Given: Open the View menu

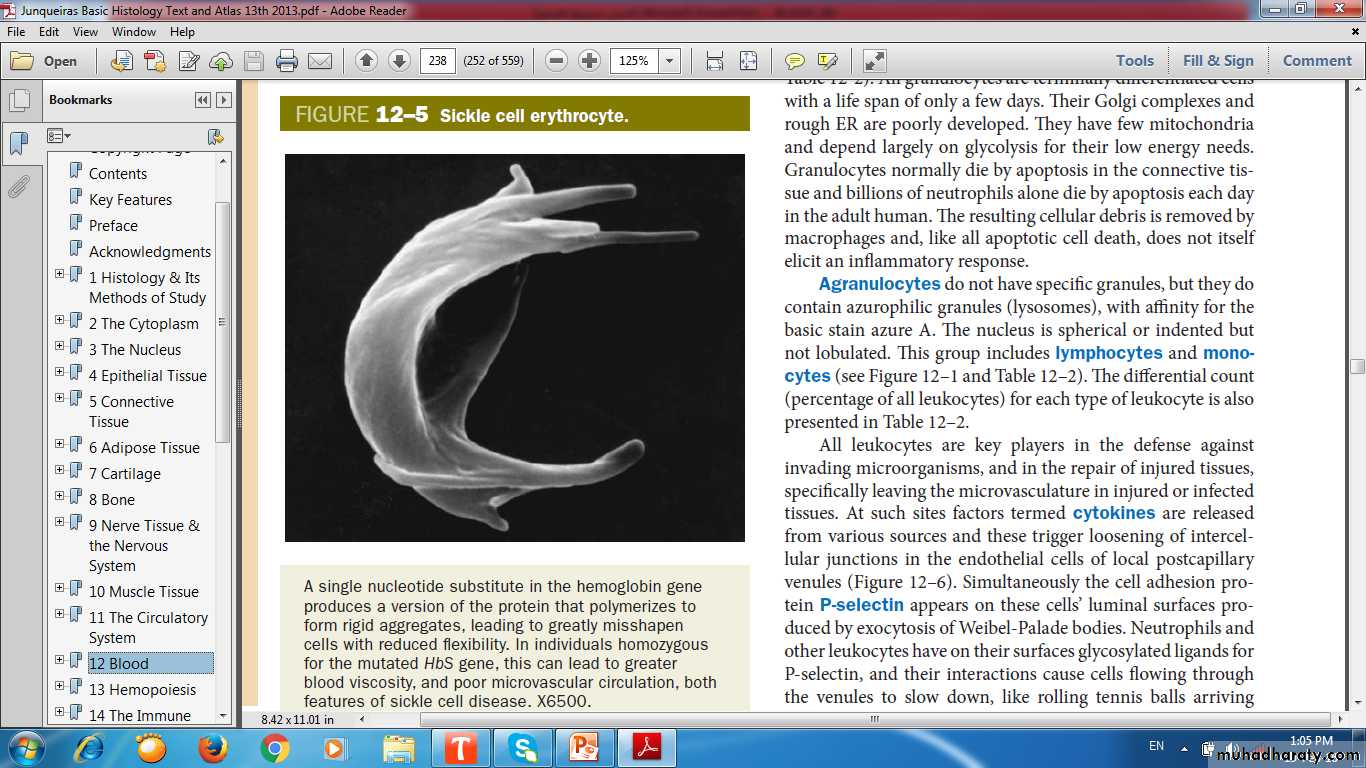Looking at the screenshot, I should pyautogui.click(x=85, y=32).
